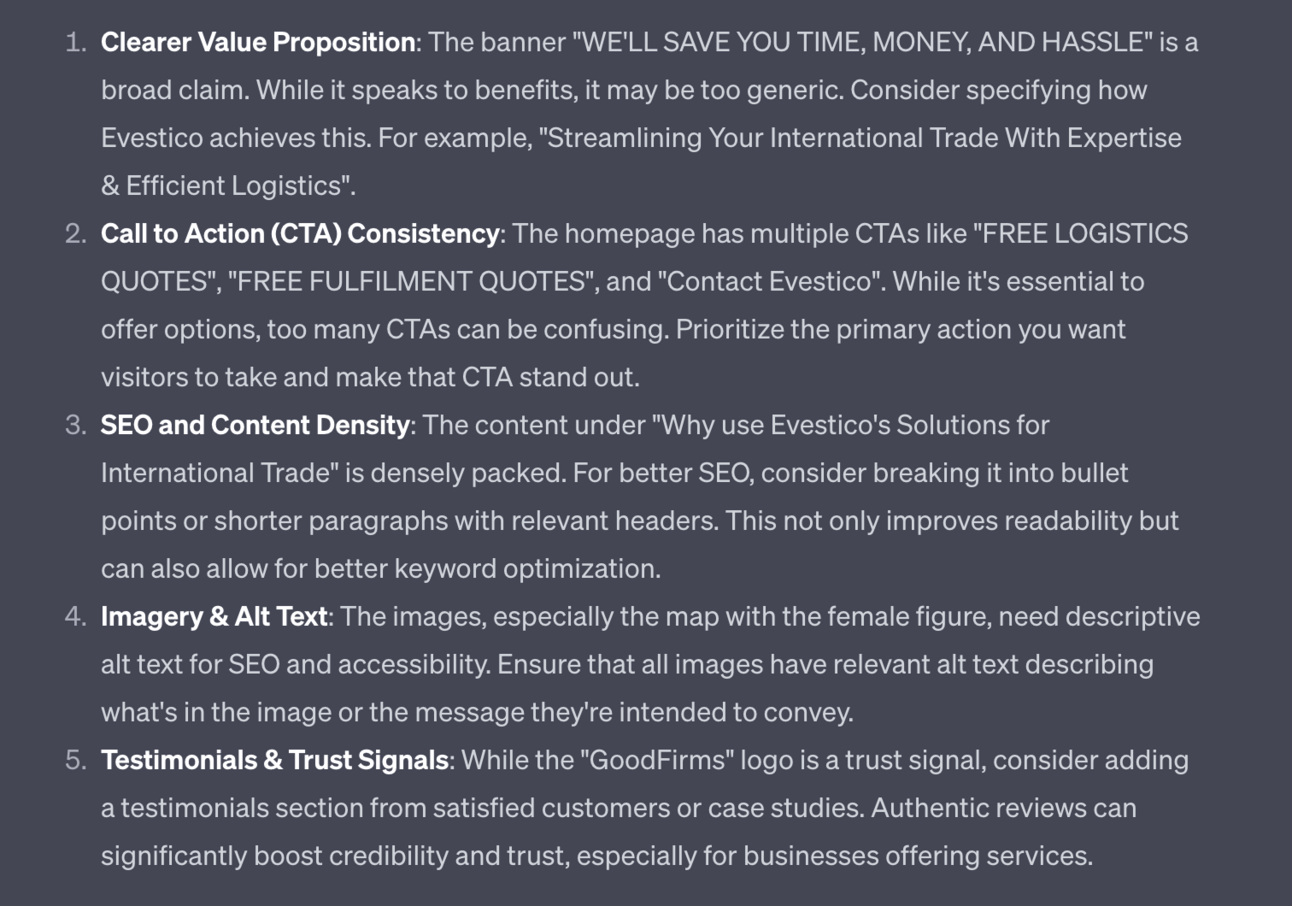
Task: Click the "Clearer Value Proposition" bold heading
Action: (x=258, y=42)
